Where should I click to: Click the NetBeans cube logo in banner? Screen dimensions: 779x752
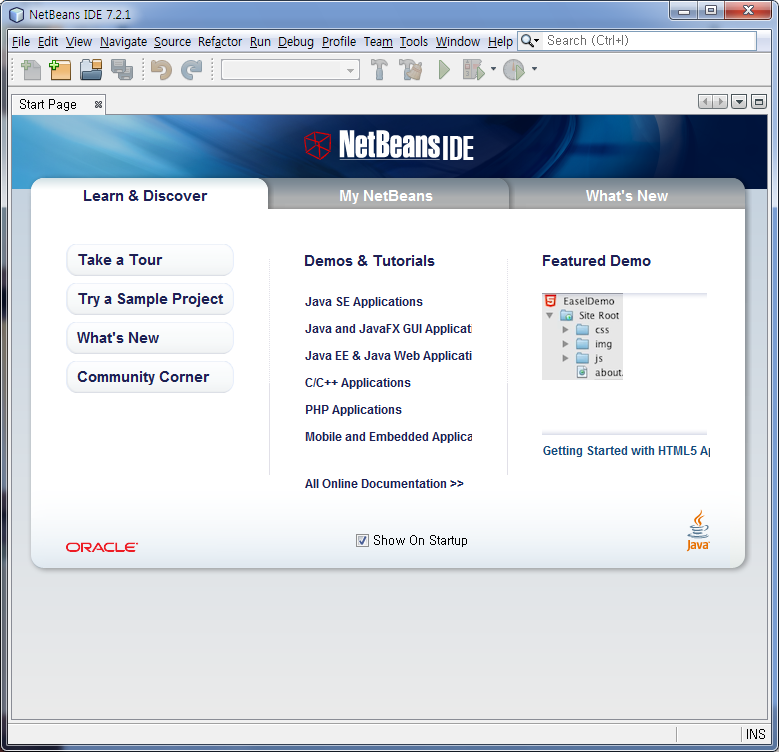tap(317, 145)
